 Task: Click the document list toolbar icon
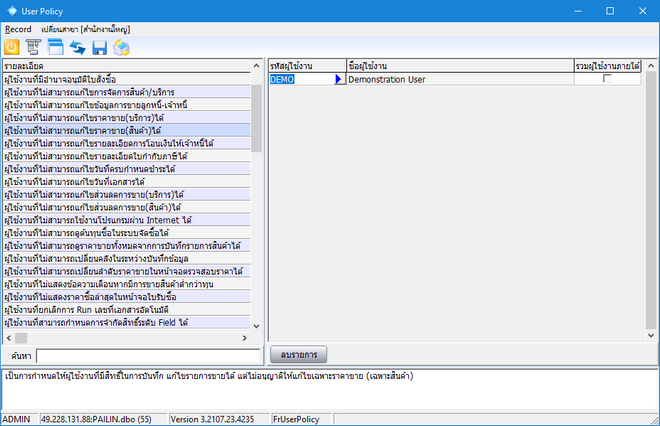[x=33, y=47]
